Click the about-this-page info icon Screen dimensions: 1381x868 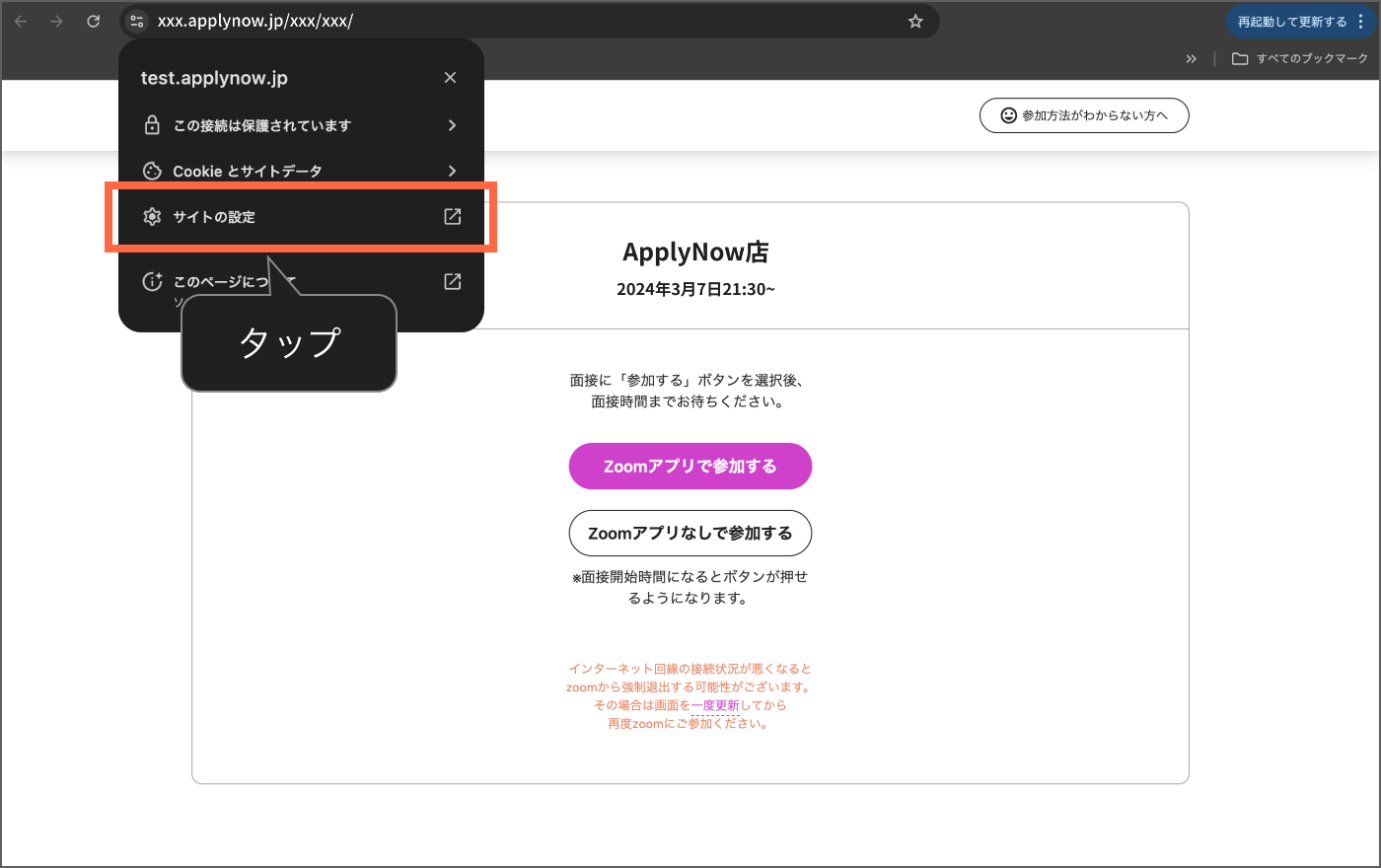152,281
